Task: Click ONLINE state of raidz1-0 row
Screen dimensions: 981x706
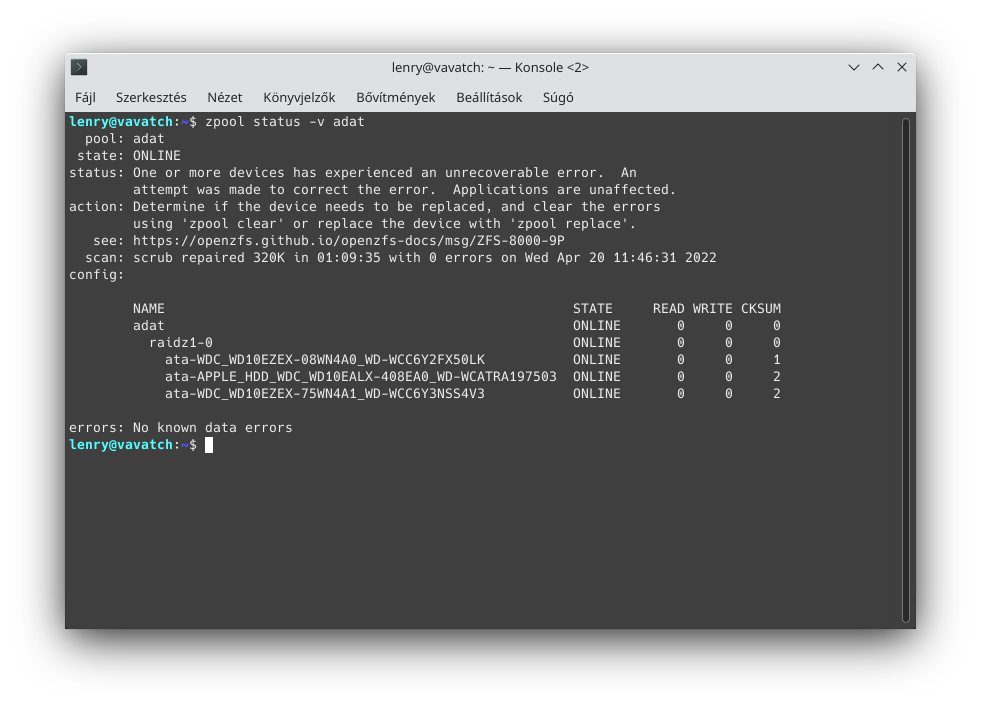Action: (597, 343)
